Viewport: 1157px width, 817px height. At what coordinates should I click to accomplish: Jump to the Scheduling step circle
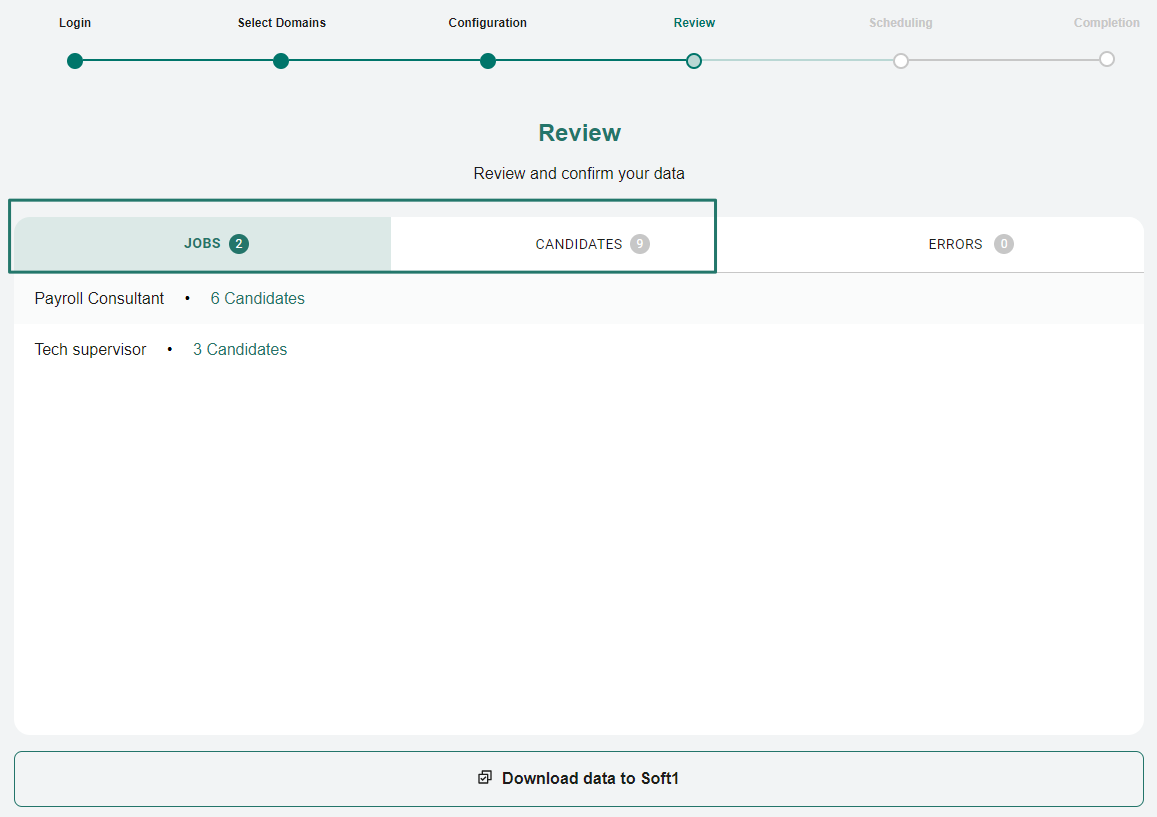pos(901,61)
